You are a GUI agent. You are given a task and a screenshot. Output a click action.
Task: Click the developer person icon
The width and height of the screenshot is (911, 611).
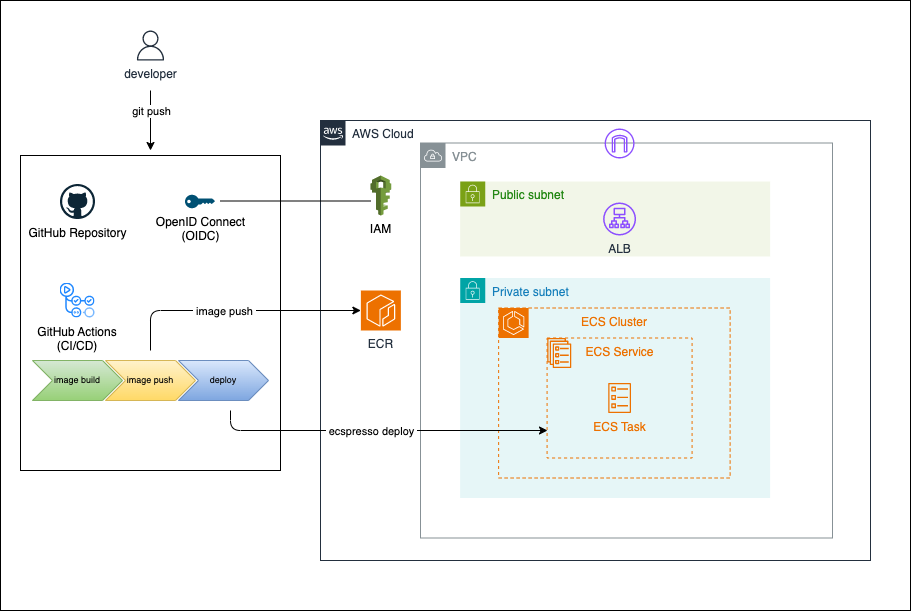(150, 47)
